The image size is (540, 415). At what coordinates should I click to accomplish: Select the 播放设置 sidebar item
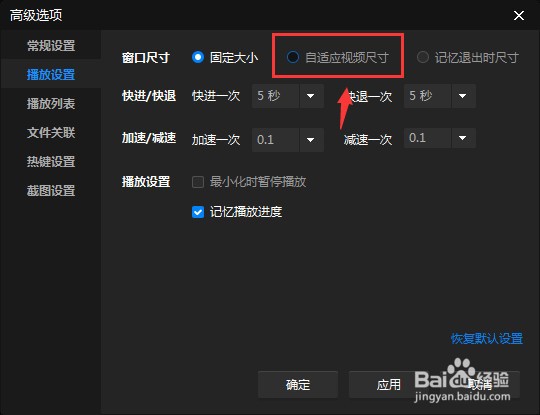pos(51,74)
